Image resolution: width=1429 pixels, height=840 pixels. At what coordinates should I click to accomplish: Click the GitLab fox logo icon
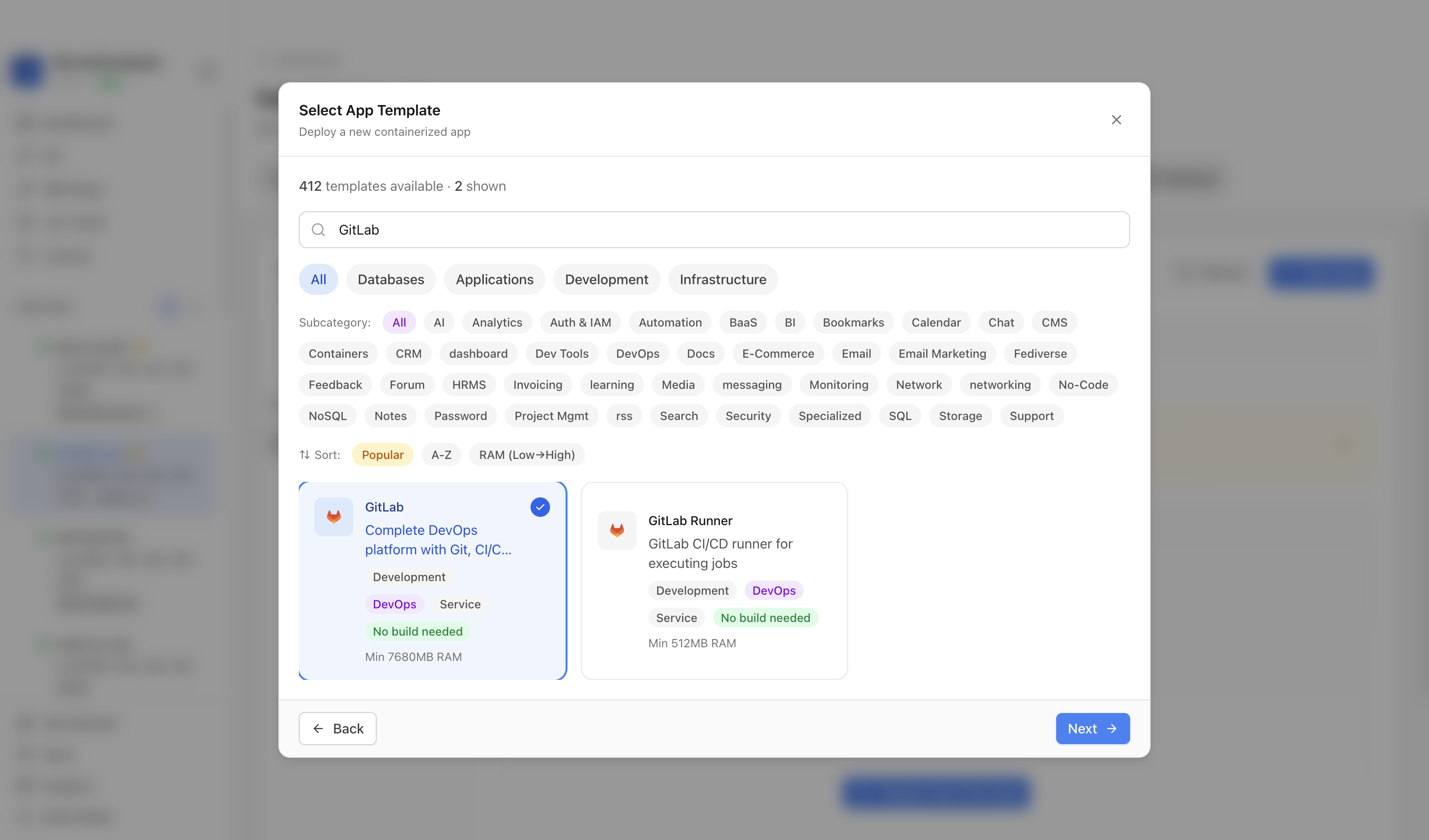pyautogui.click(x=333, y=517)
